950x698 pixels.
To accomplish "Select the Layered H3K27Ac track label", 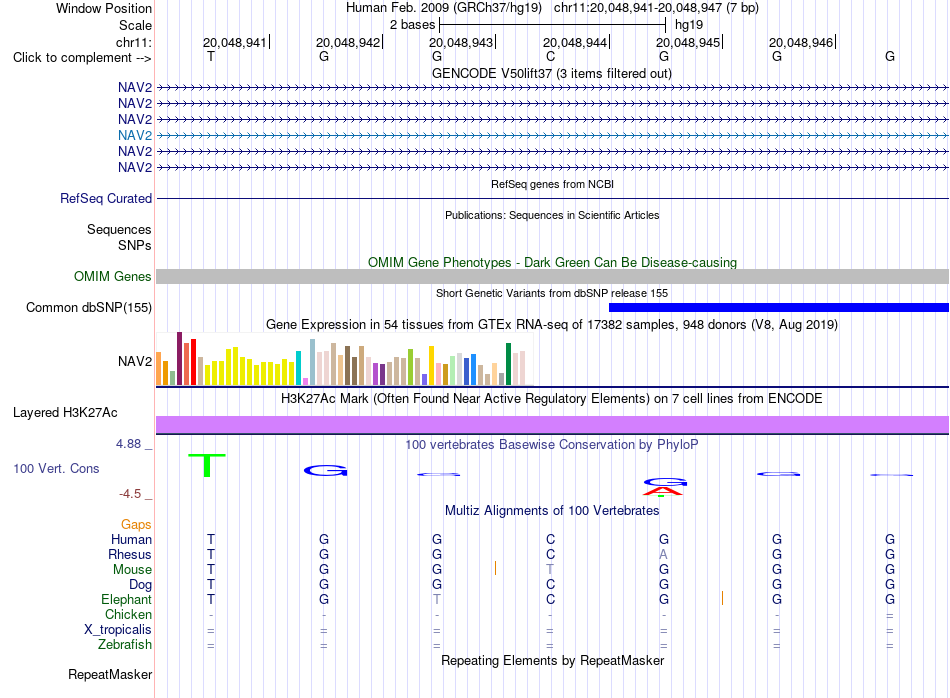I will 65,413.
